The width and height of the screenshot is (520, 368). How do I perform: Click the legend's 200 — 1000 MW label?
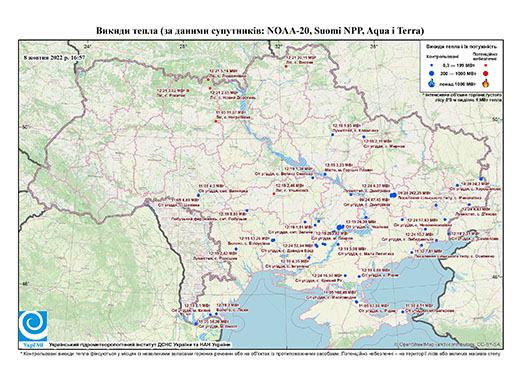pos(459,74)
